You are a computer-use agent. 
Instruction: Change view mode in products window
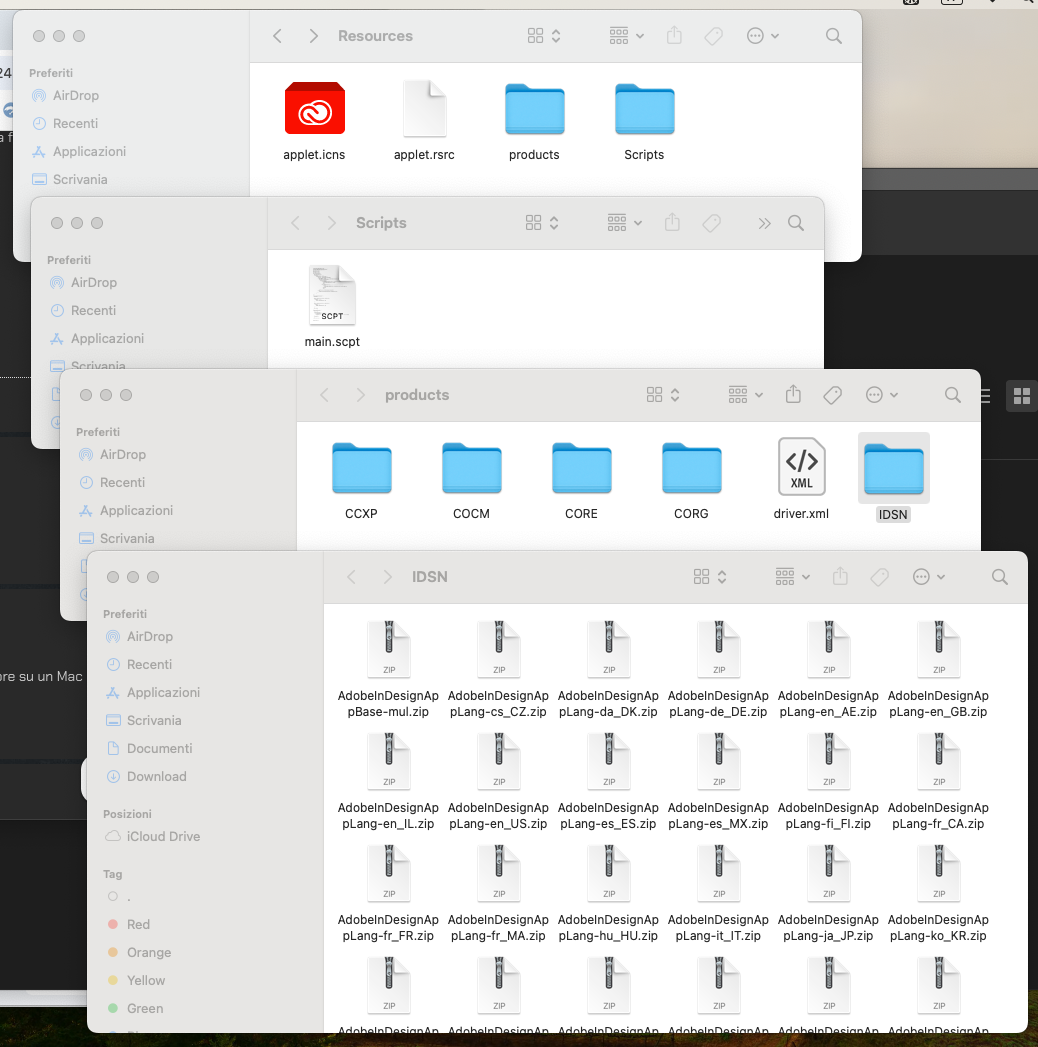(664, 395)
